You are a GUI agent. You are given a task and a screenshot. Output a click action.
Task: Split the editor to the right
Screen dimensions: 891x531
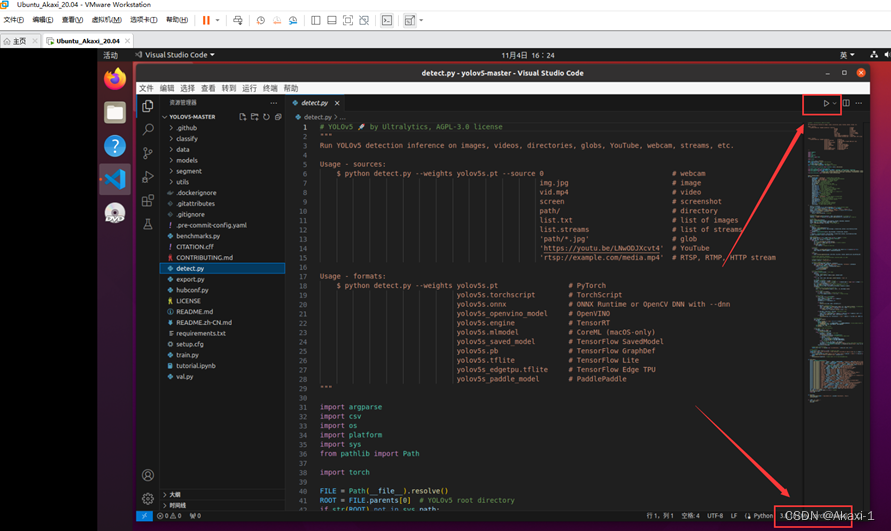click(x=846, y=103)
